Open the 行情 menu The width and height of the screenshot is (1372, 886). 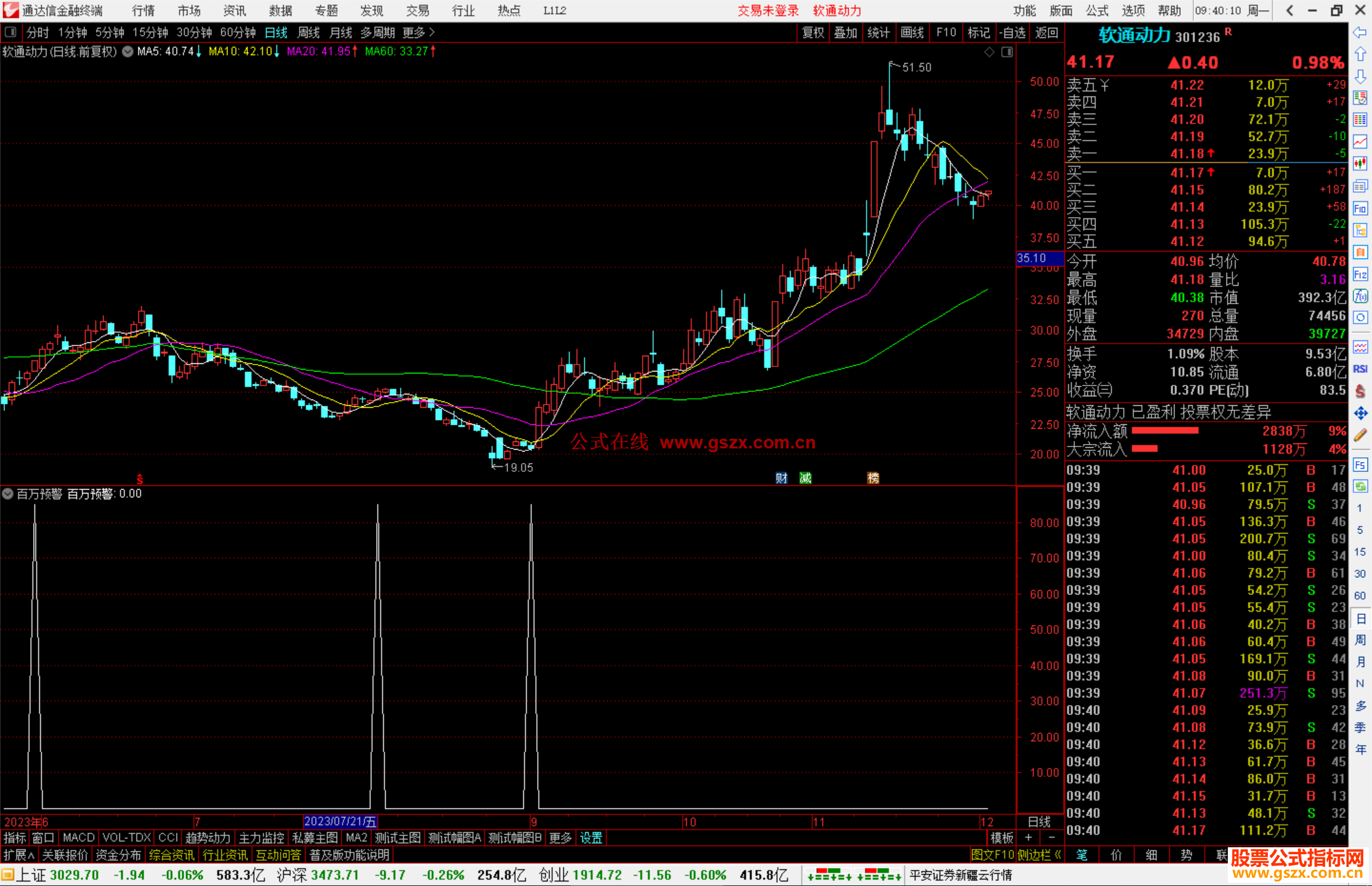(143, 11)
